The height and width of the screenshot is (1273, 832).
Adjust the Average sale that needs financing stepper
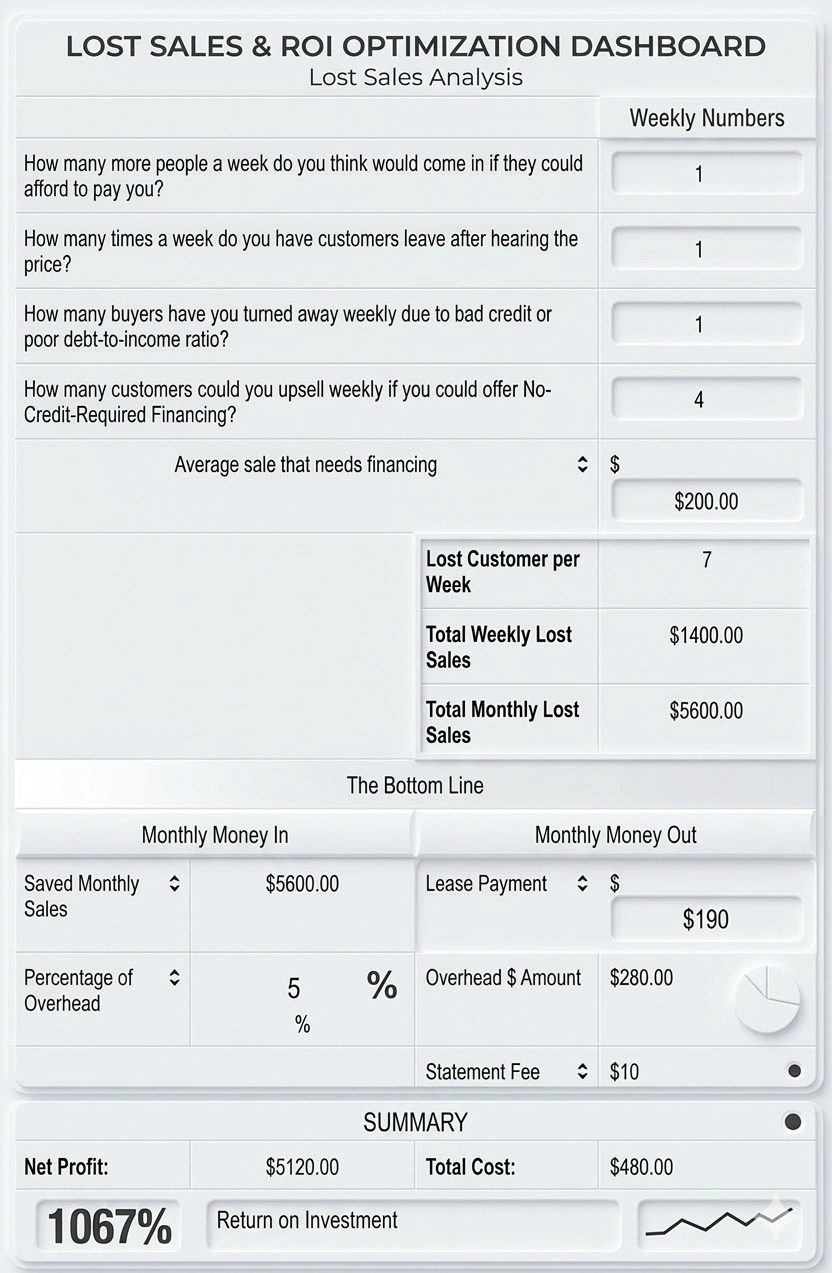pyautogui.click(x=583, y=465)
